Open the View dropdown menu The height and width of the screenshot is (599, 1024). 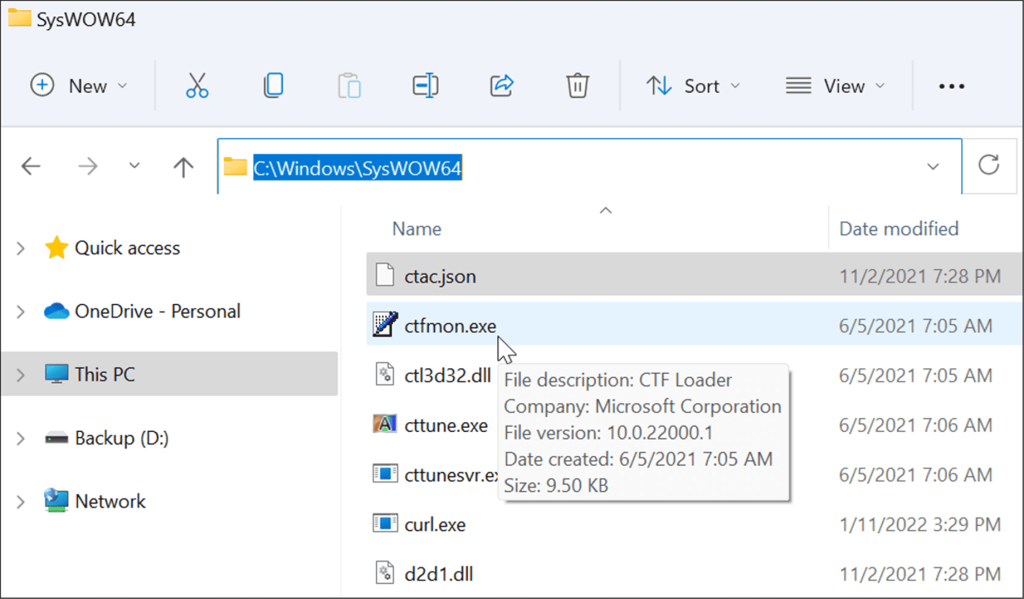(836, 86)
